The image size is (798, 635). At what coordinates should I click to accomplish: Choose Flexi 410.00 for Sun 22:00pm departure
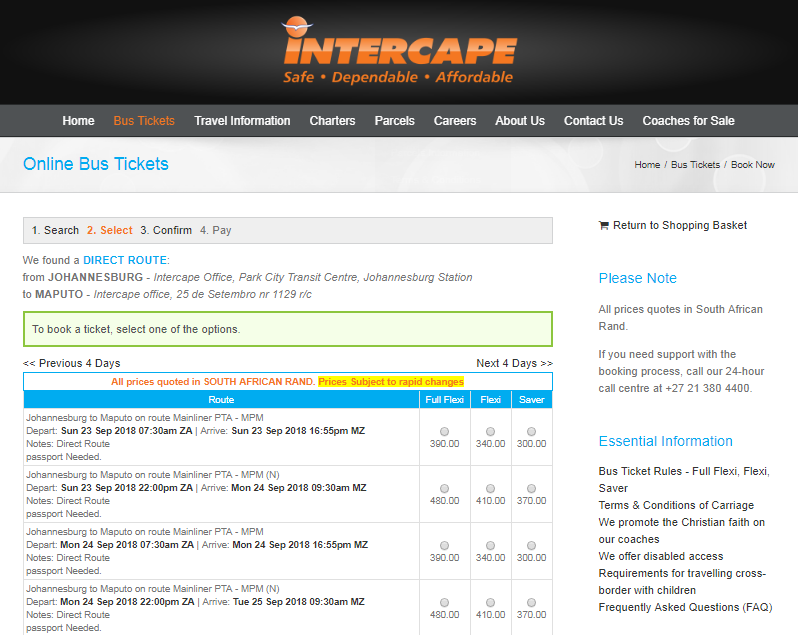click(x=490, y=488)
